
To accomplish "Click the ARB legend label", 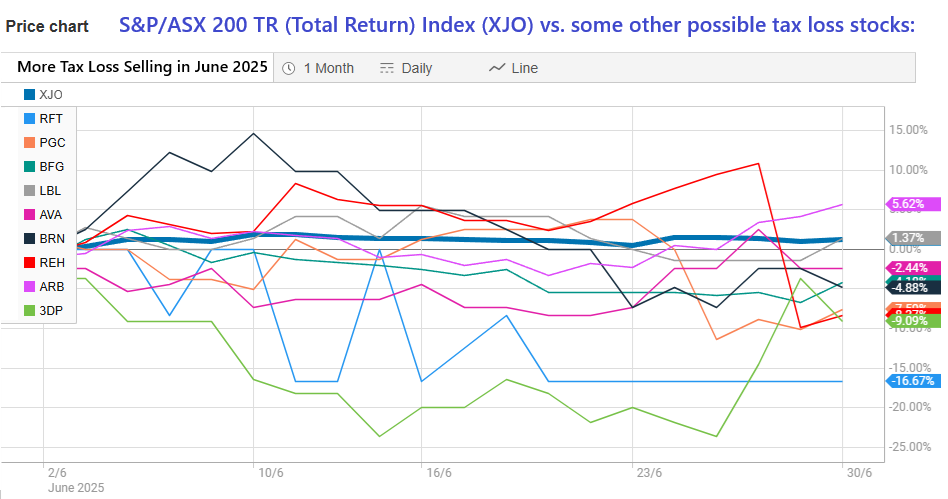I will point(51,286).
